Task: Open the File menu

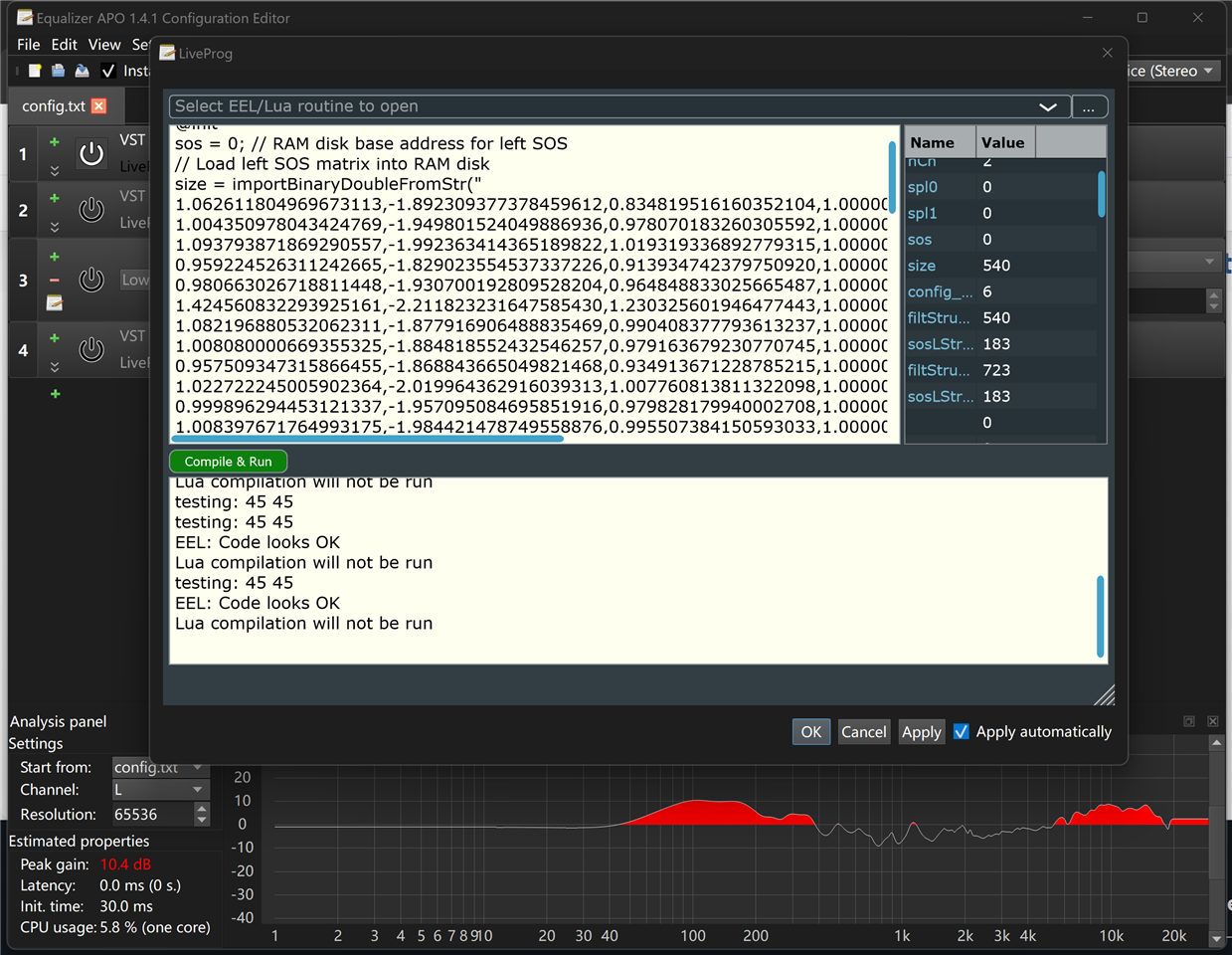Action: 29,45
